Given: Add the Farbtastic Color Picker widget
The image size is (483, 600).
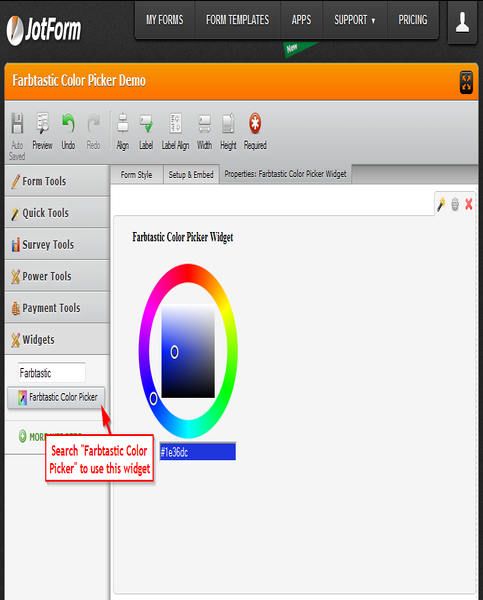Looking at the screenshot, I should [56, 397].
